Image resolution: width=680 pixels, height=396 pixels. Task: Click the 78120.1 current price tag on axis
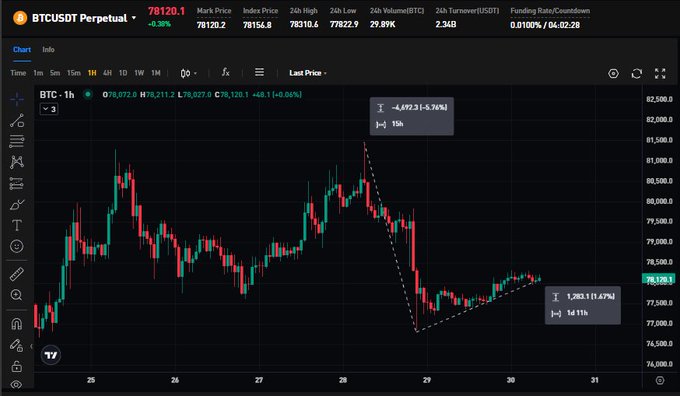click(x=659, y=279)
